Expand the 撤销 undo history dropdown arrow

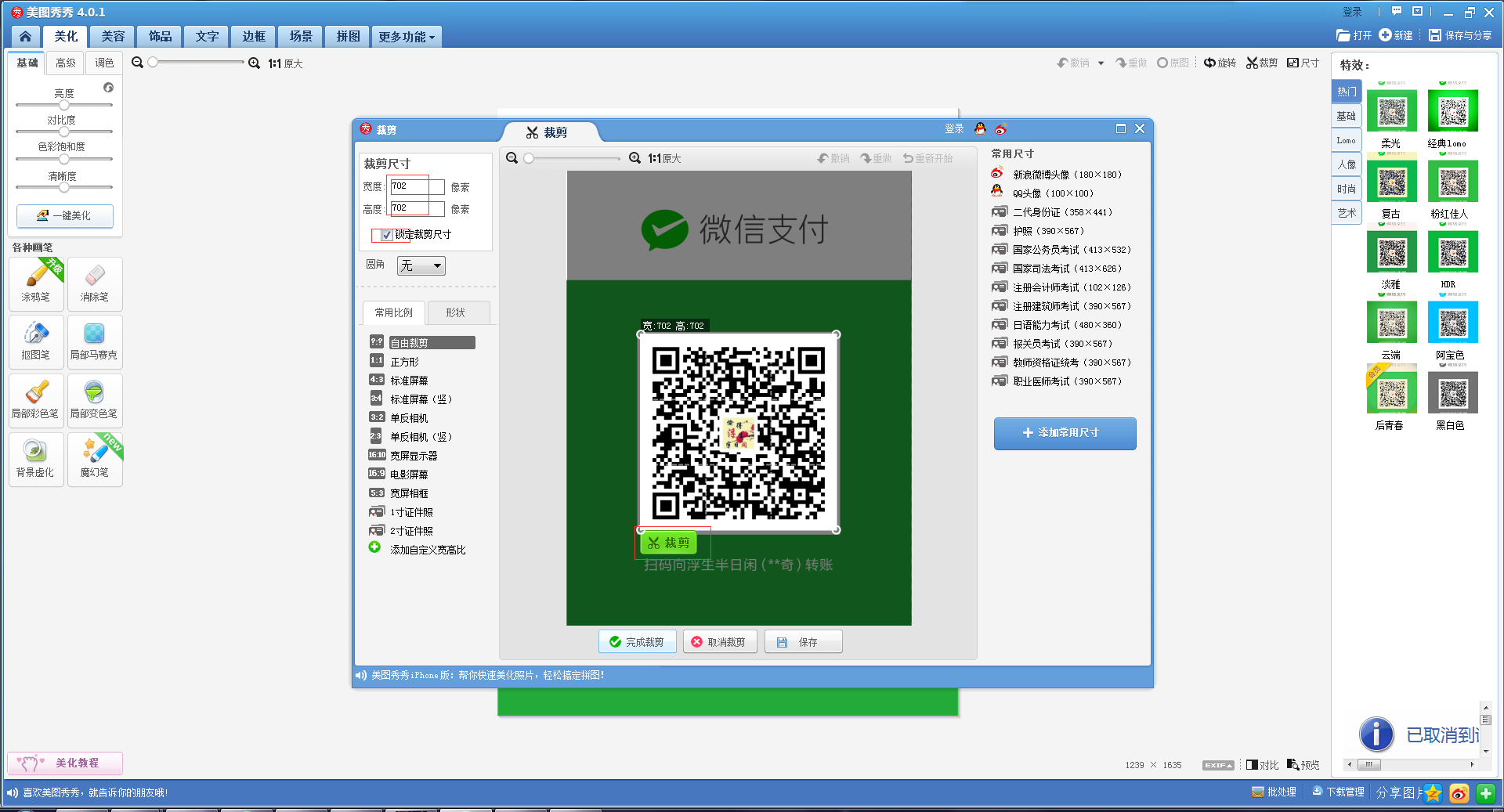point(1101,63)
